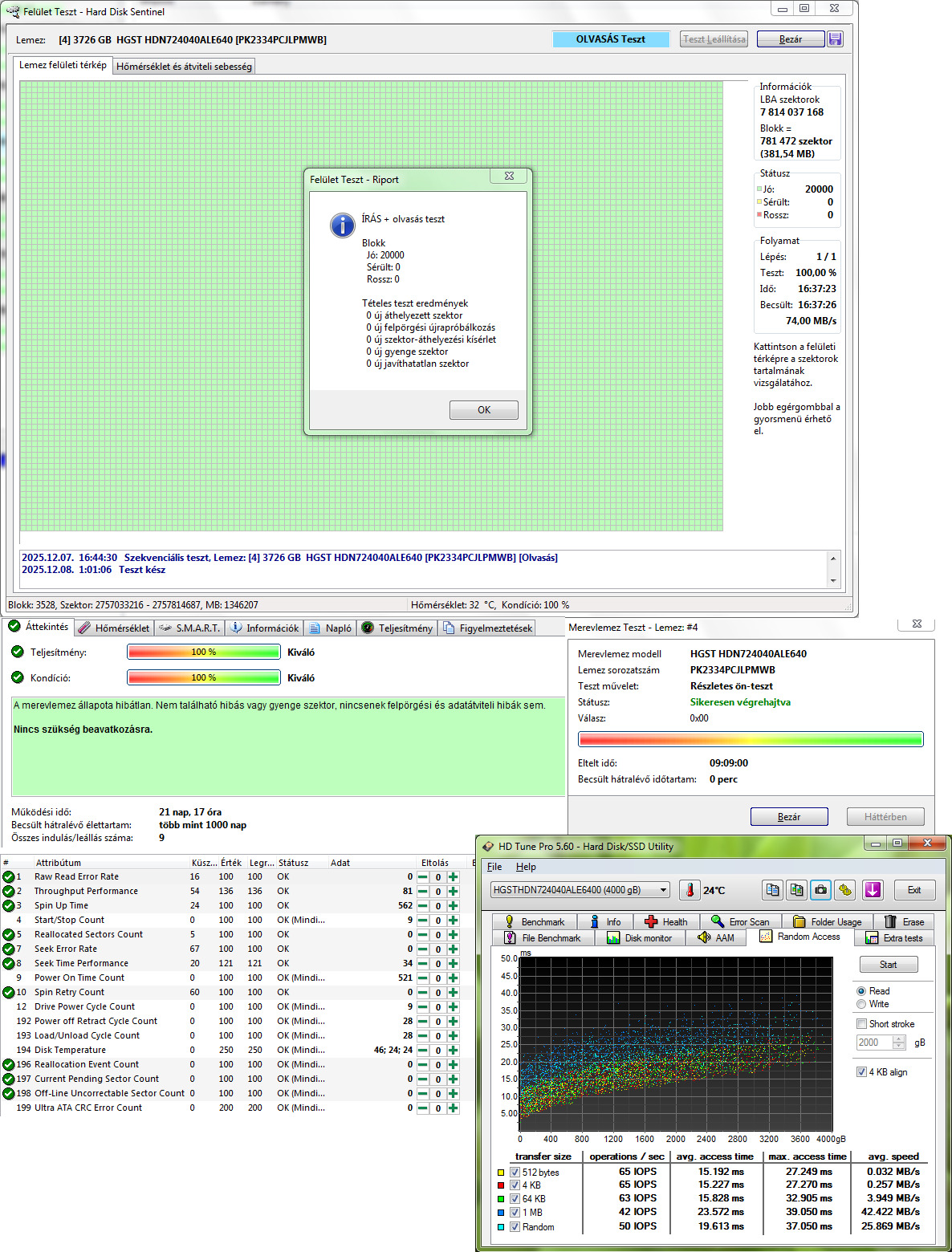Screen dimensions: 952x1252
Task: Click the Teljesítmény 100 % progress bar
Action: tap(204, 652)
